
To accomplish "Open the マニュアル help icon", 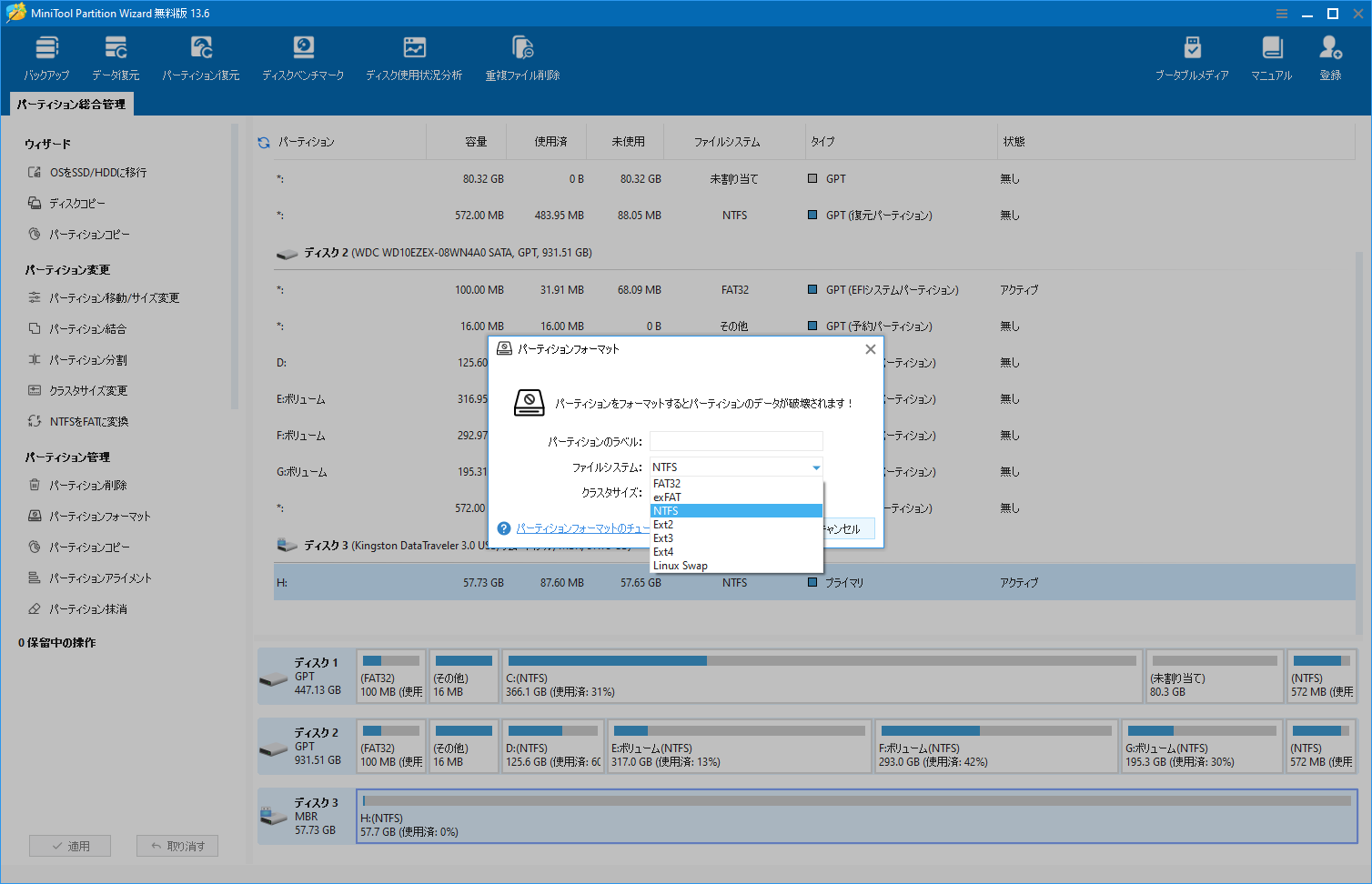I will [1271, 56].
